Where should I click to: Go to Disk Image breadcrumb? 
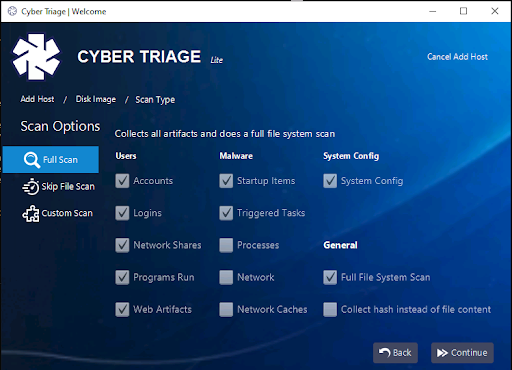pos(96,99)
